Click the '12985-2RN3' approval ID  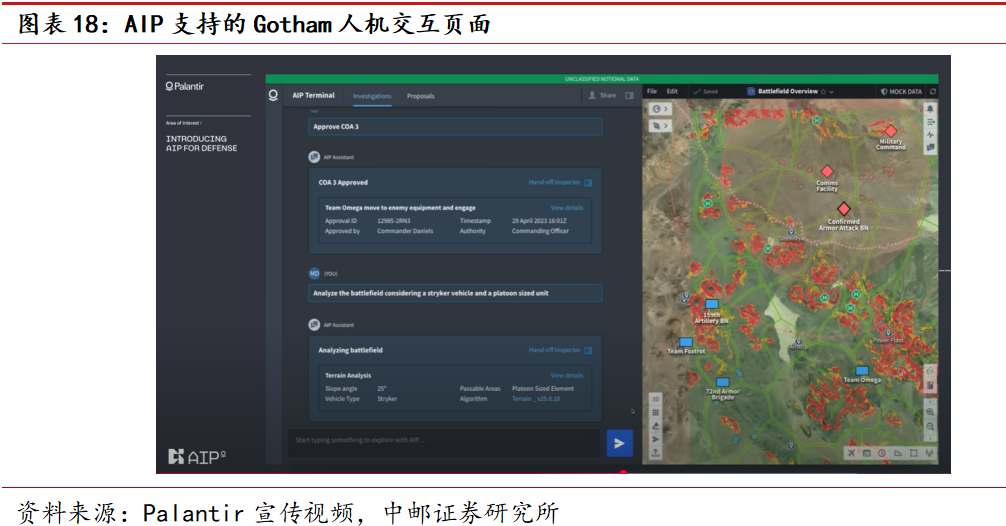393,221
